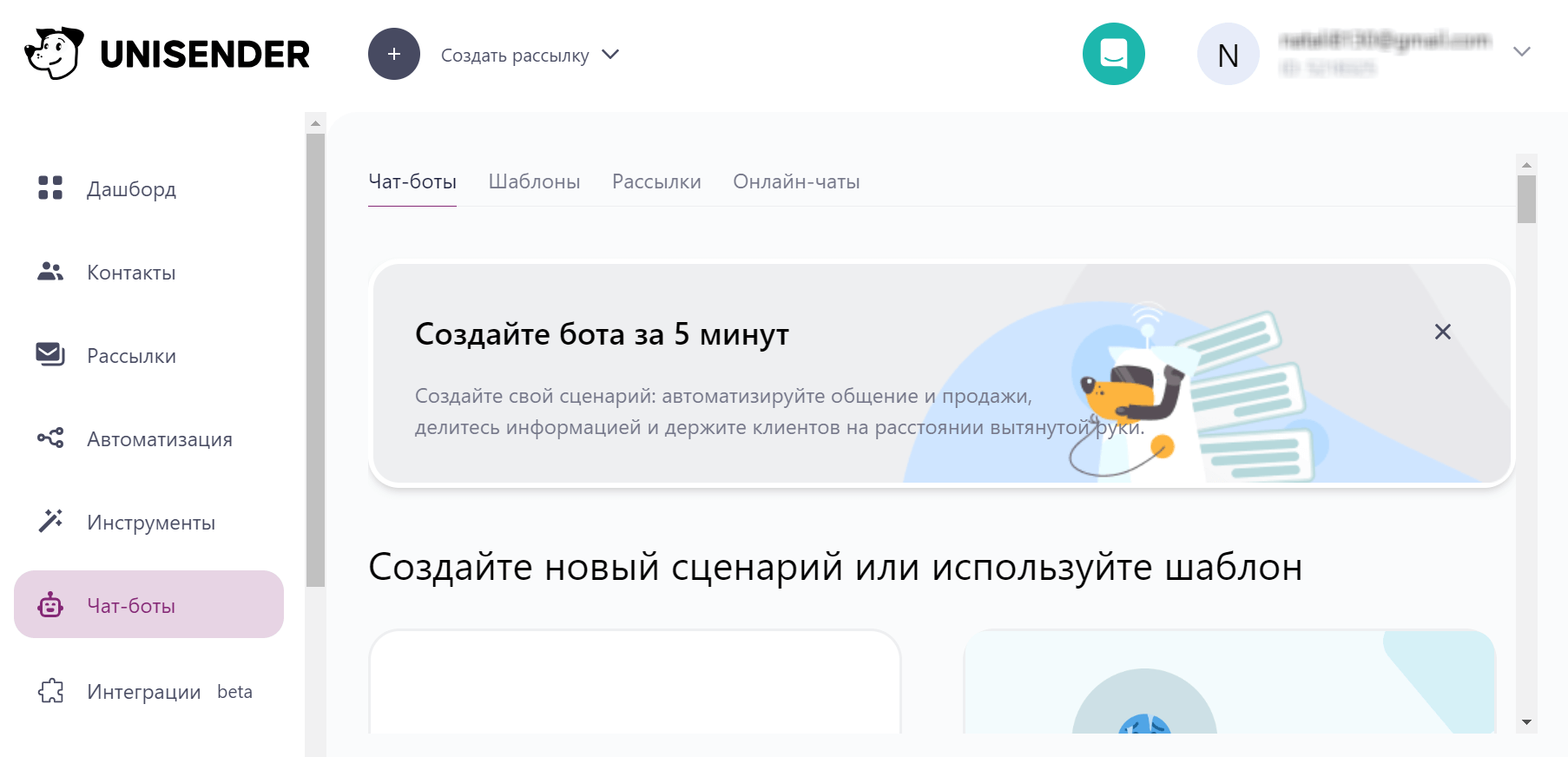The height and width of the screenshot is (757, 1568).
Task: Select Чат-боты in the sidebar
Action: pos(148,604)
